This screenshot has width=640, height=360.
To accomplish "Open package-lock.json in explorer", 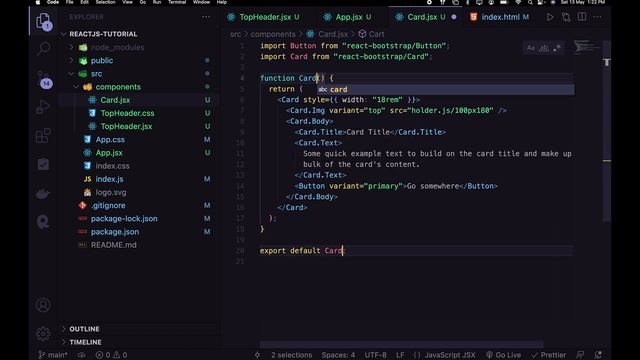I will 124,219.
